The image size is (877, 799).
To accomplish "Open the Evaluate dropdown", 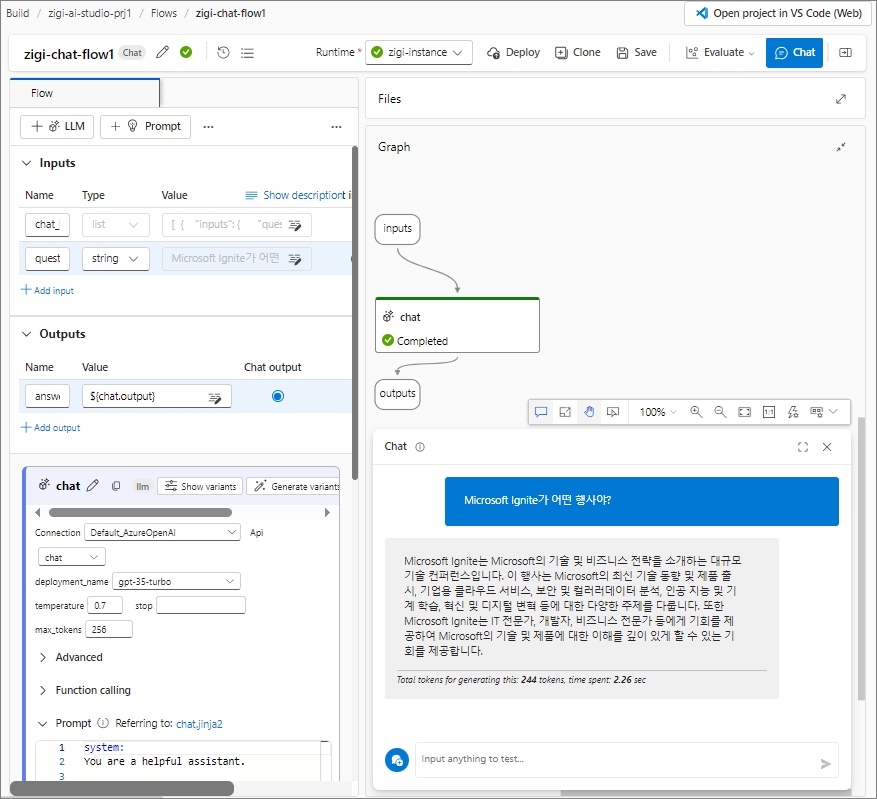I will pyautogui.click(x=720, y=53).
